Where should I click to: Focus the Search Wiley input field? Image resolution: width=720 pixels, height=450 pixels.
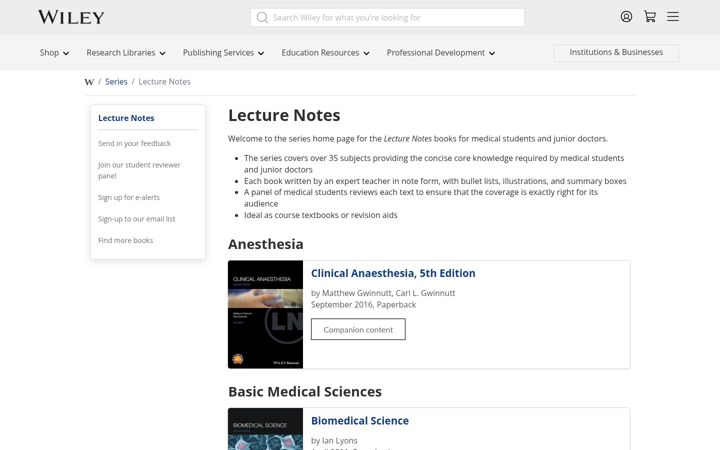click(387, 17)
